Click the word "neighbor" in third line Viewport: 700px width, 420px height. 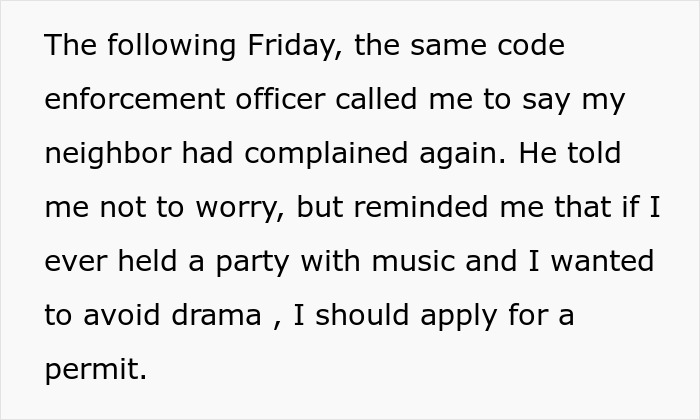[108, 154]
